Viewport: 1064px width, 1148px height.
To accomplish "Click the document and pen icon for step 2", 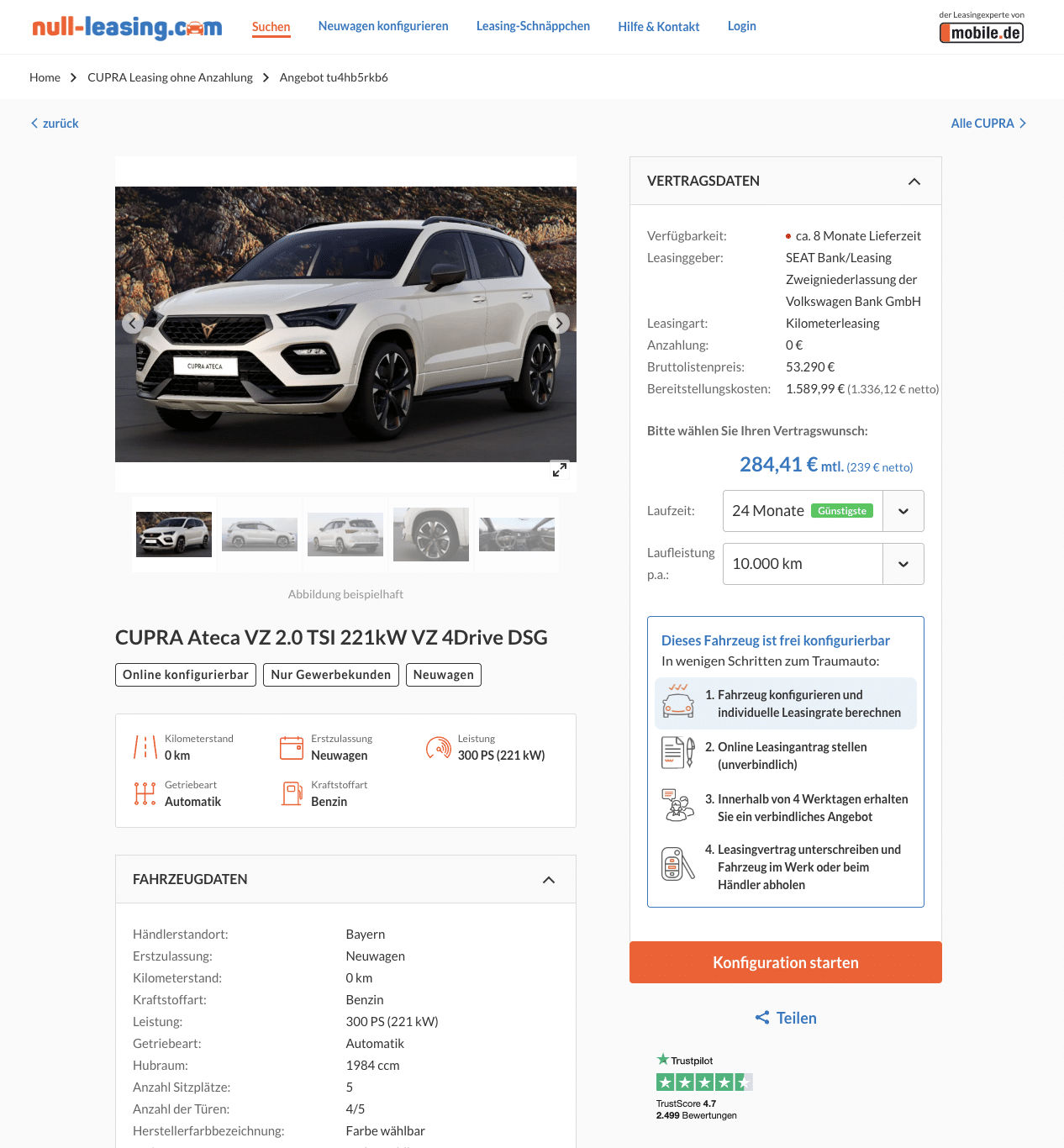I will point(678,753).
